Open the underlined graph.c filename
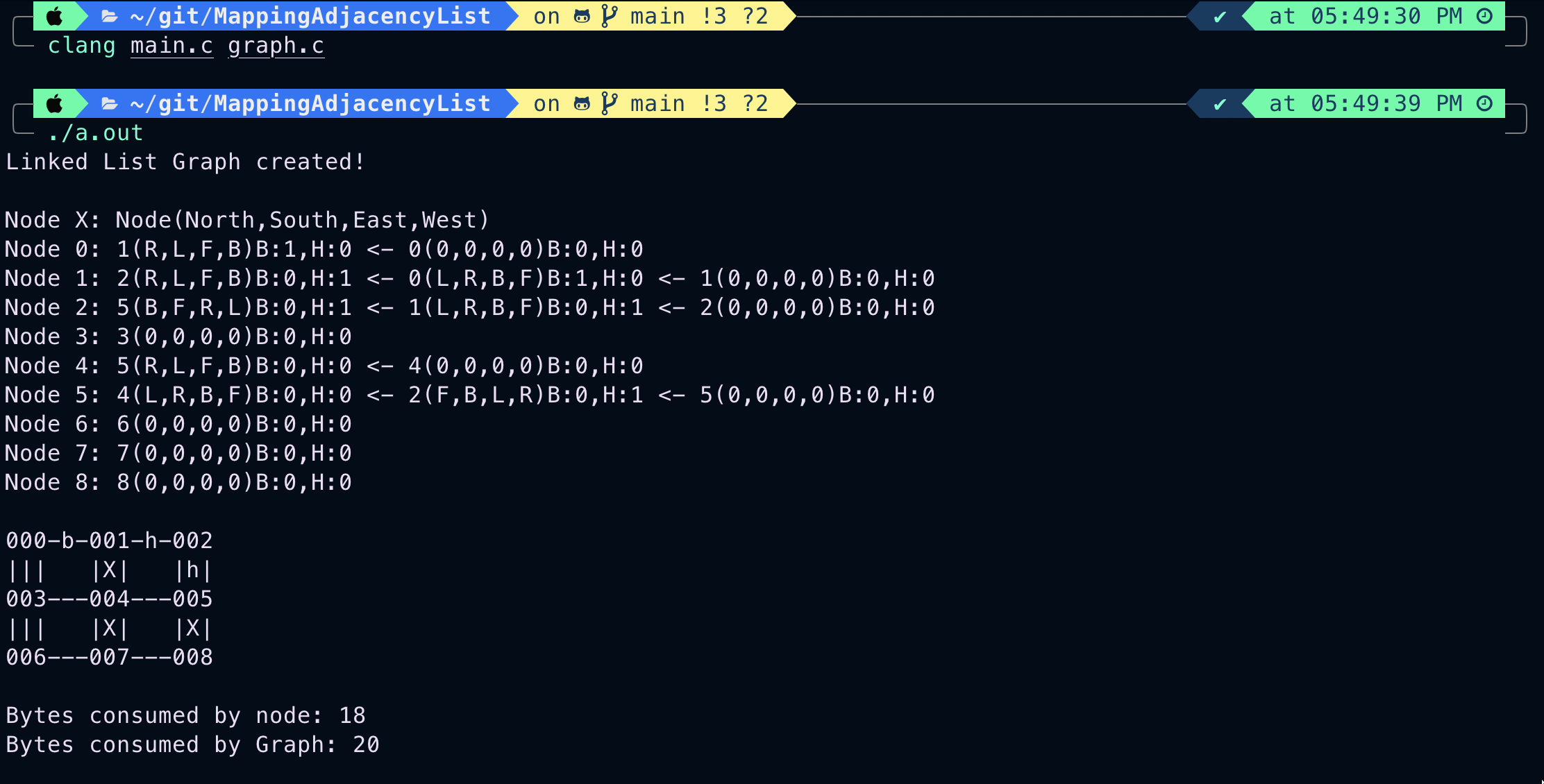 tap(276, 45)
